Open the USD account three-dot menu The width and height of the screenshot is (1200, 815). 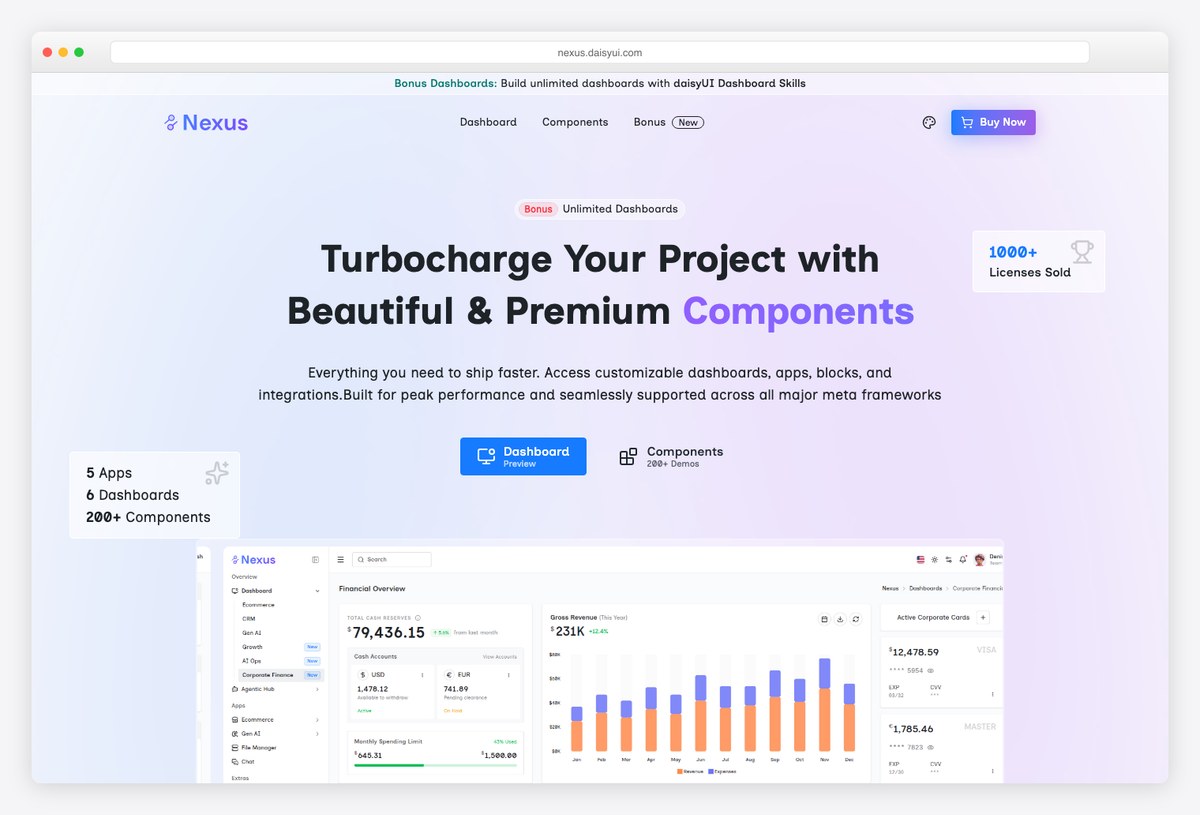(422, 675)
